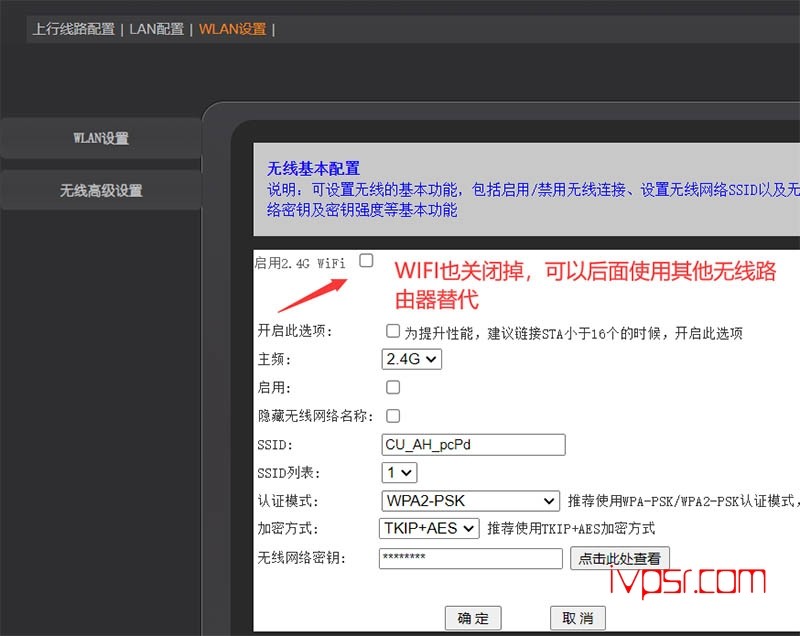800x636 pixels.
Task: Click 点击此处查看 to reveal the key
Action: coord(620,558)
